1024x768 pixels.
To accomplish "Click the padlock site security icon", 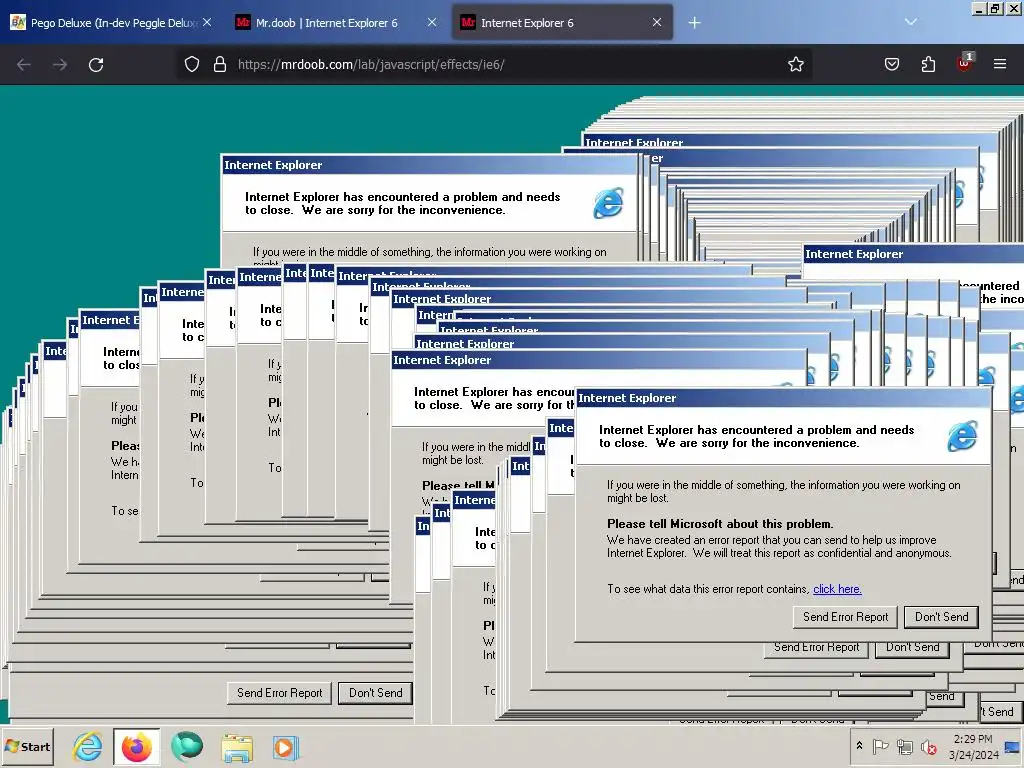I will pyautogui.click(x=220, y=64).
